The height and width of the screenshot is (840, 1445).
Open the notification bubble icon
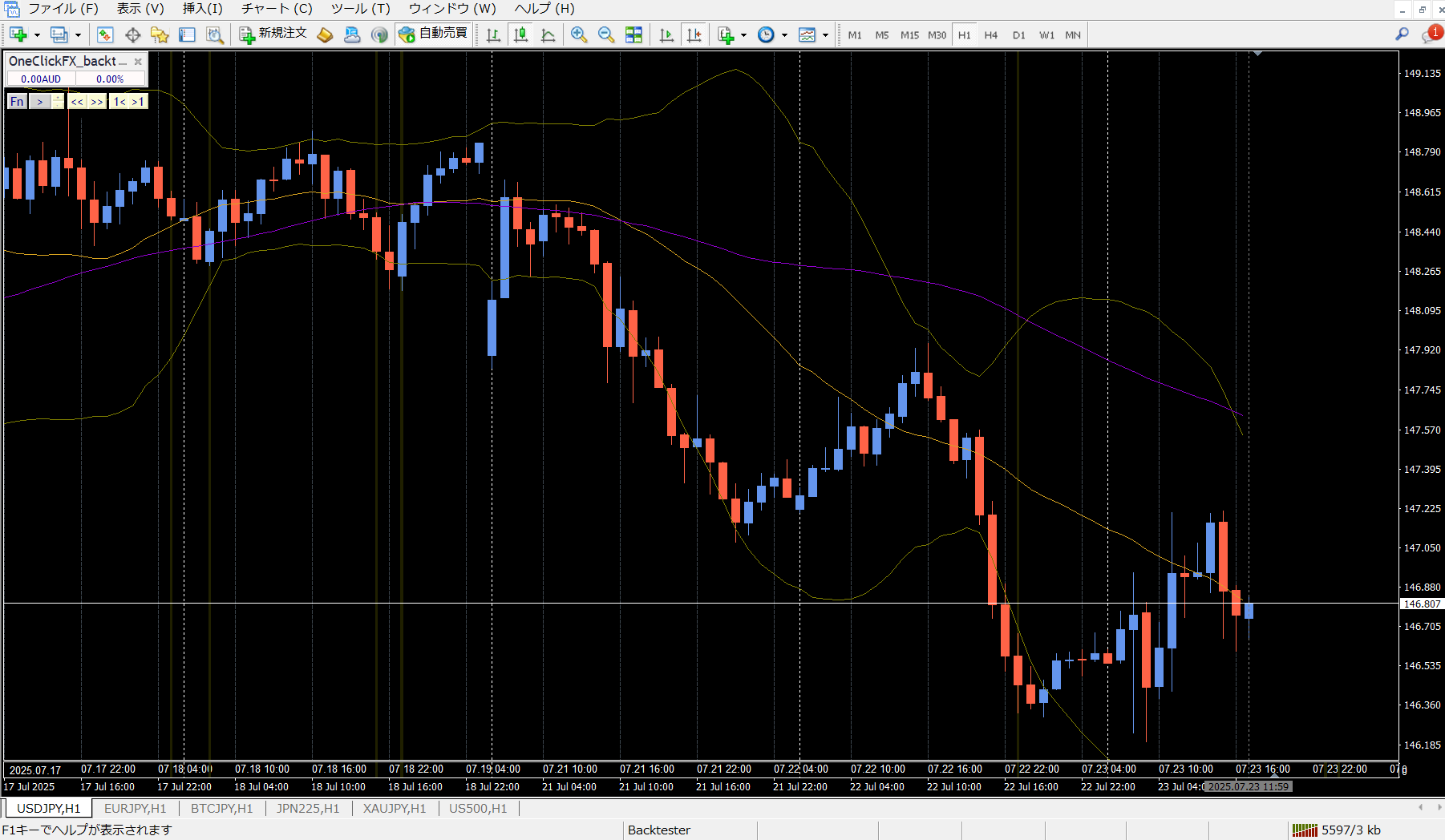pyautogui.click(x=1431, y=34)
